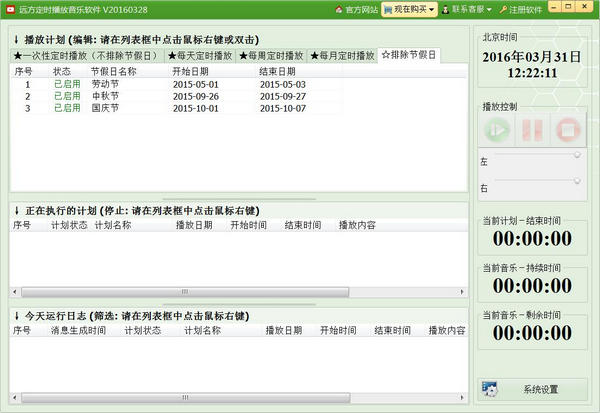Click the 节假日名称 column header
Viewport: 600px width, 413px height.
click(113, 72)
